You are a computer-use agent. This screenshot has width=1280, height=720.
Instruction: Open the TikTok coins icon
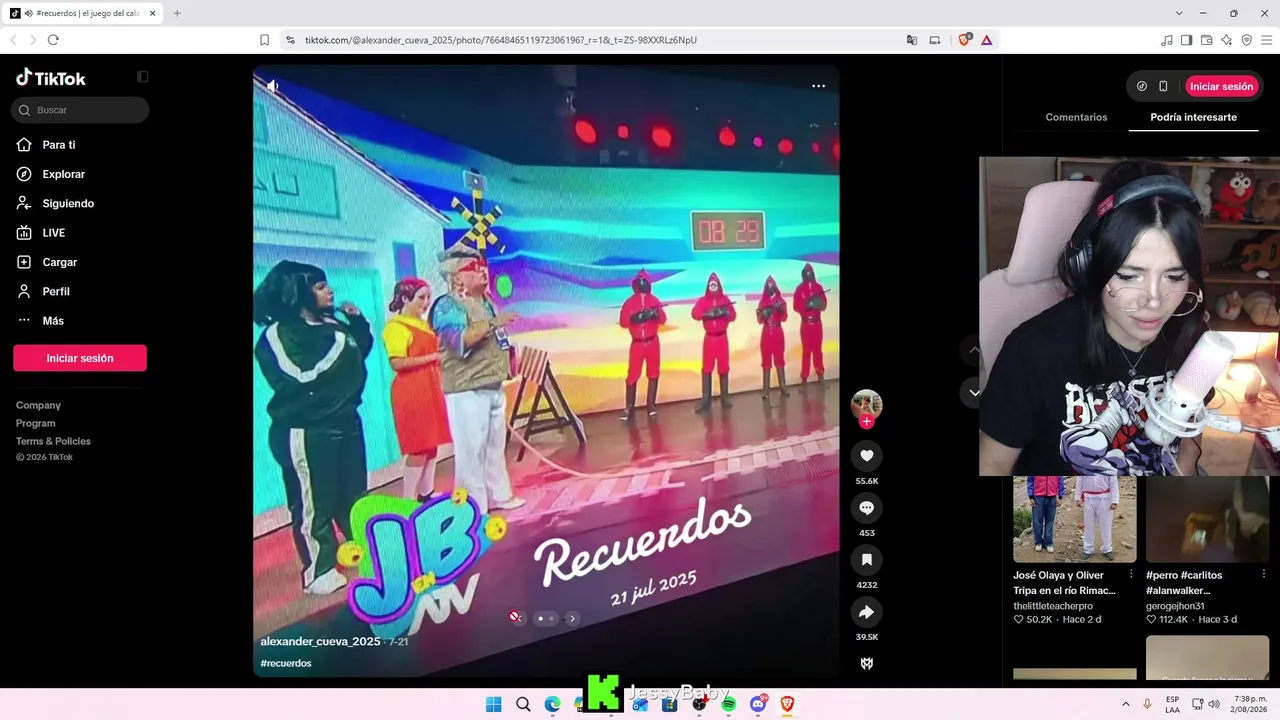pyautogui.click(x=1142, y=86)
